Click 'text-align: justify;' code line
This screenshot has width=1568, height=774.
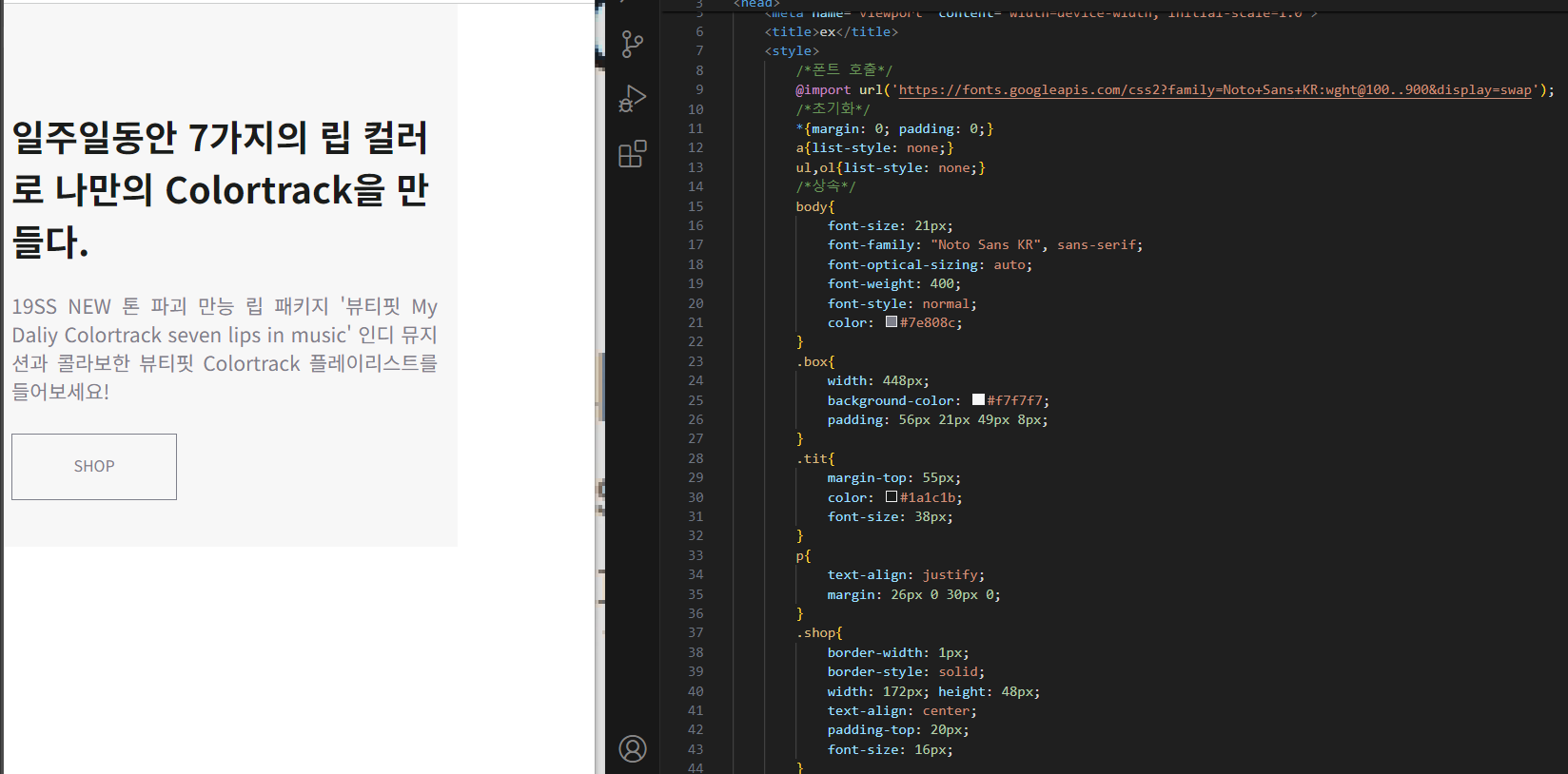pyautogui.click(x=906, y=575)
